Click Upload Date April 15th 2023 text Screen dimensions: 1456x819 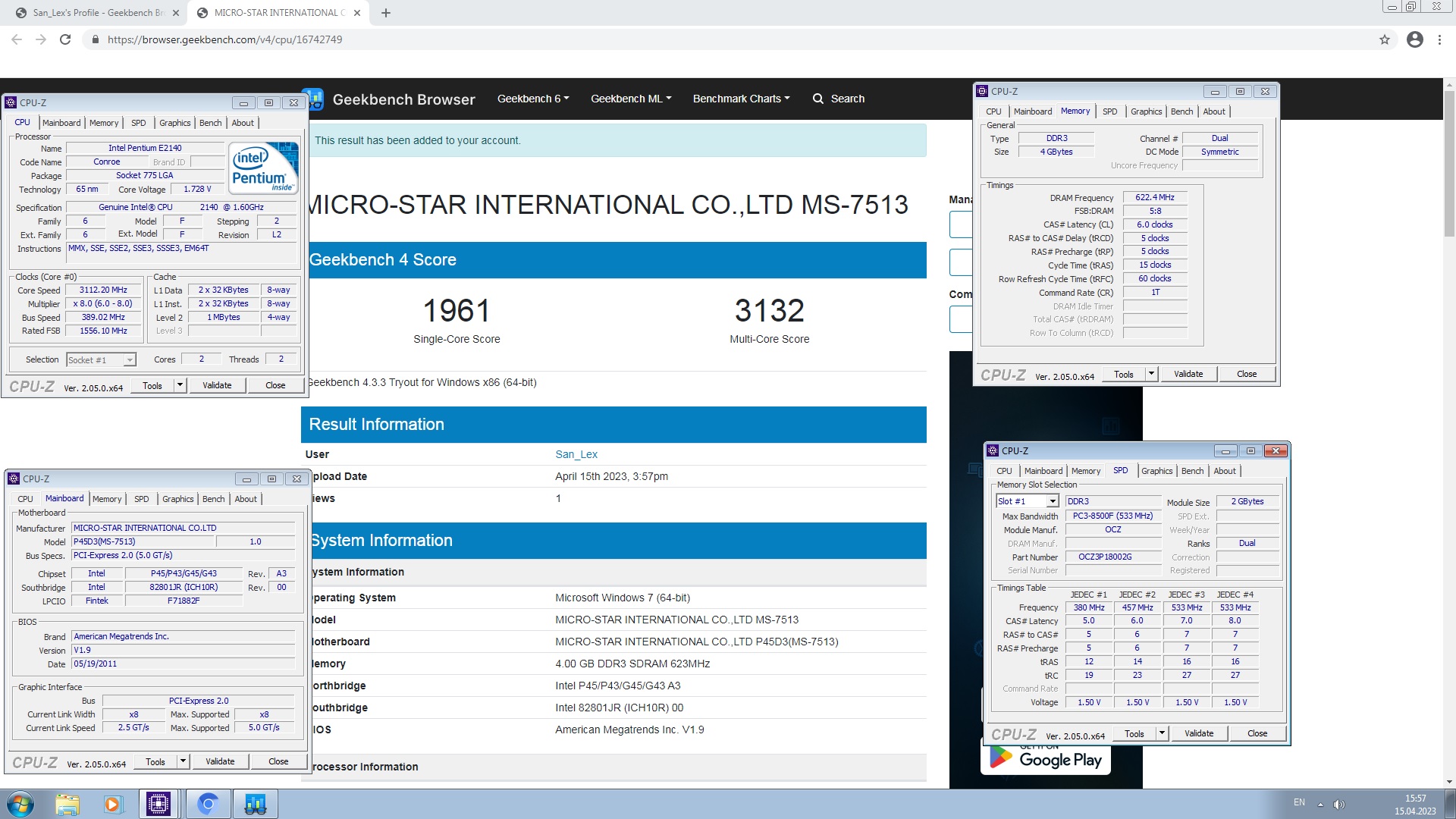[611, 476]
